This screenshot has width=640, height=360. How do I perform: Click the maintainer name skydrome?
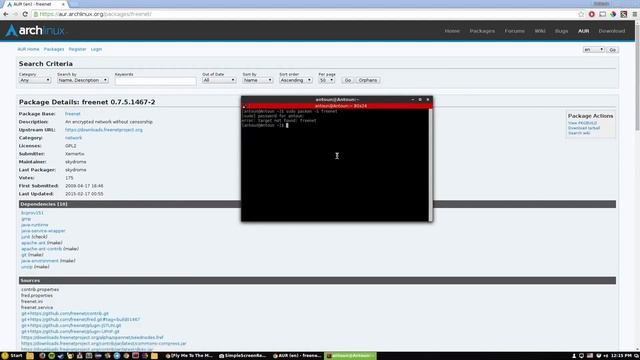[76, 162]
